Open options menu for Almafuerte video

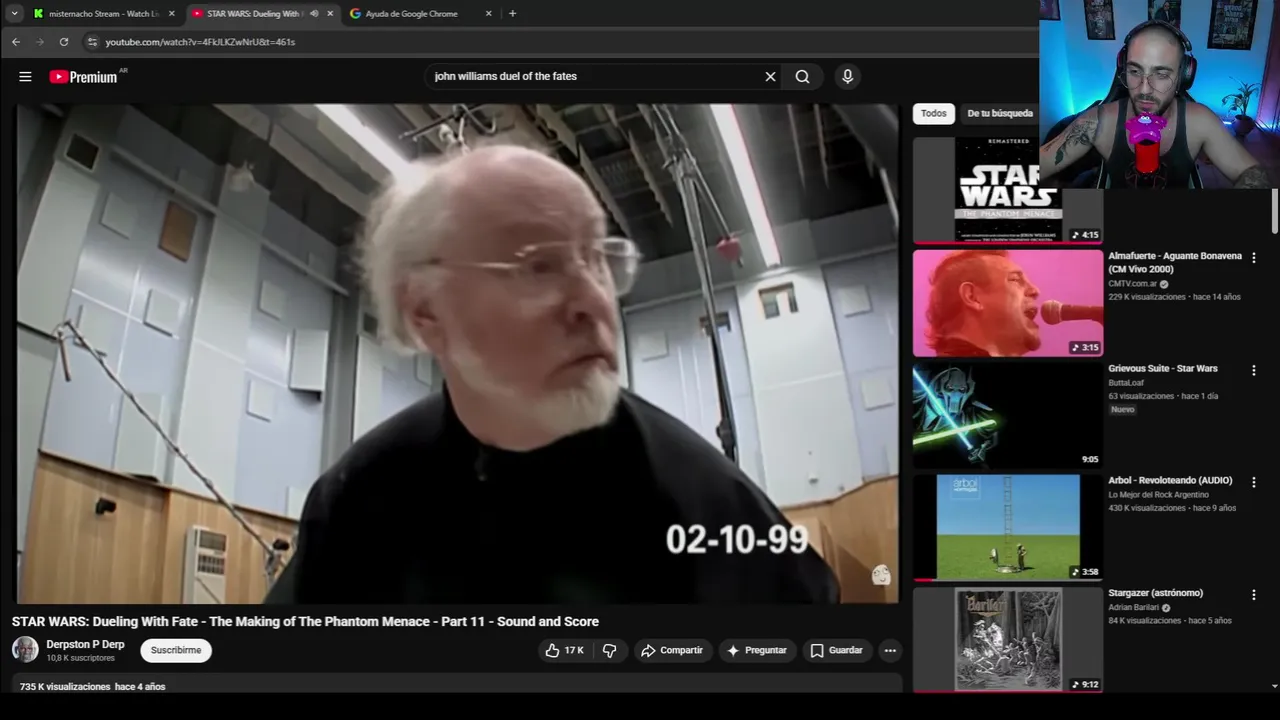(1254, 258)
